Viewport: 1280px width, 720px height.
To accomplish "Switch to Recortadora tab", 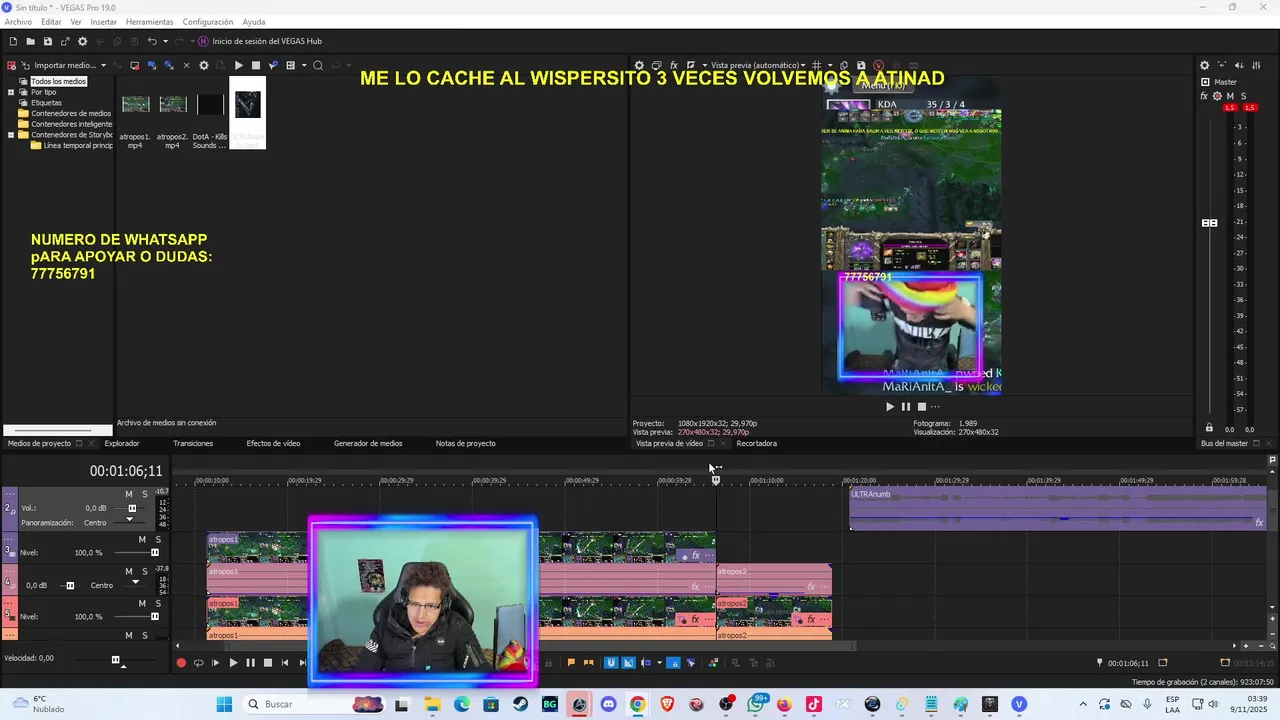I will click(756, 443).
